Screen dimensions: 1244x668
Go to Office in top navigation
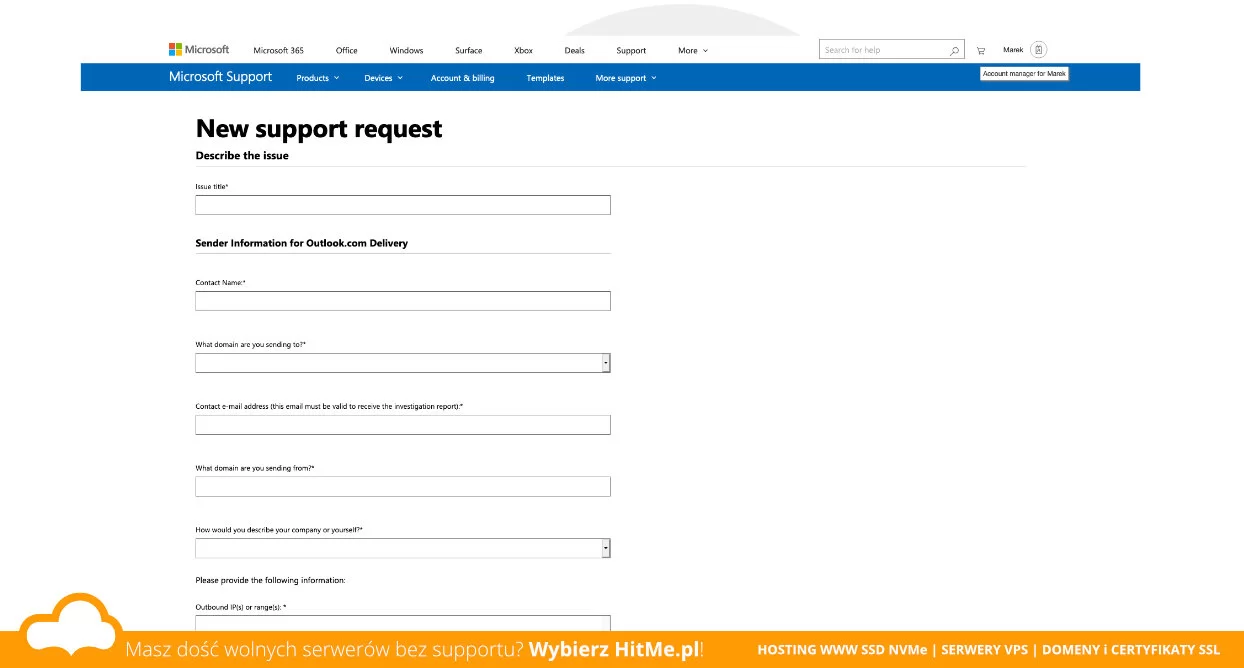(347, 50)
